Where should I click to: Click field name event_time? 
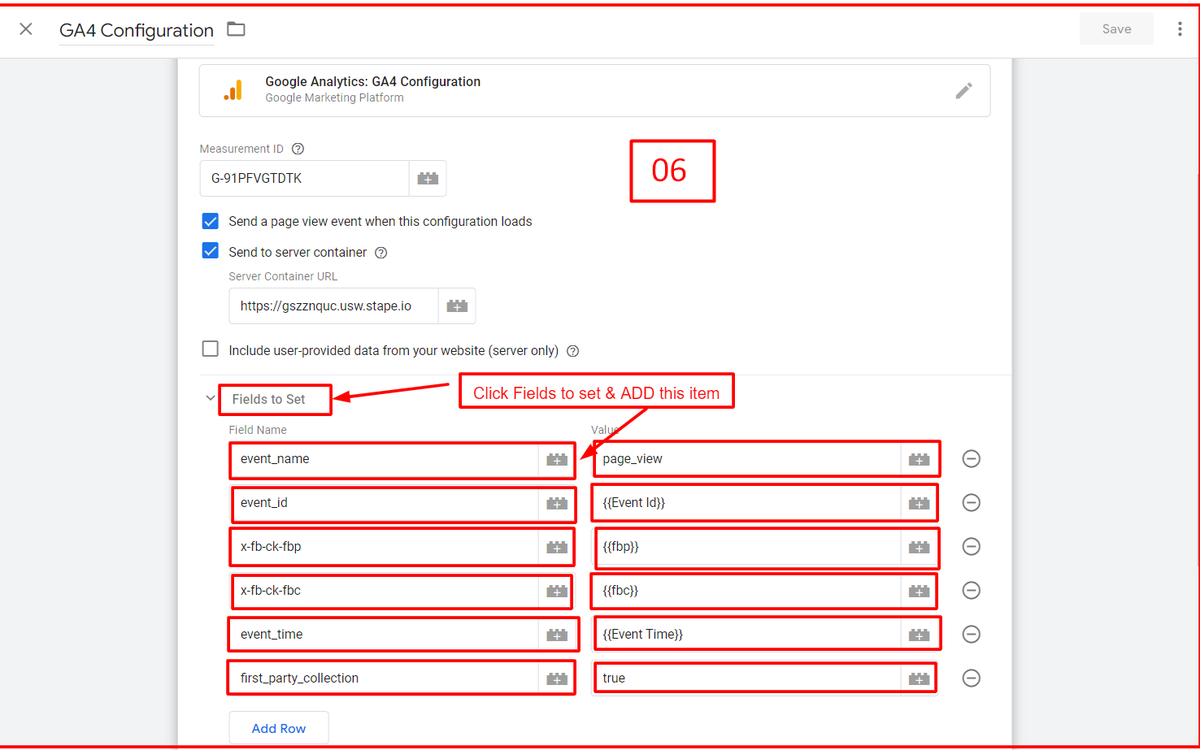pyautogui.click(x=383, y=635)
